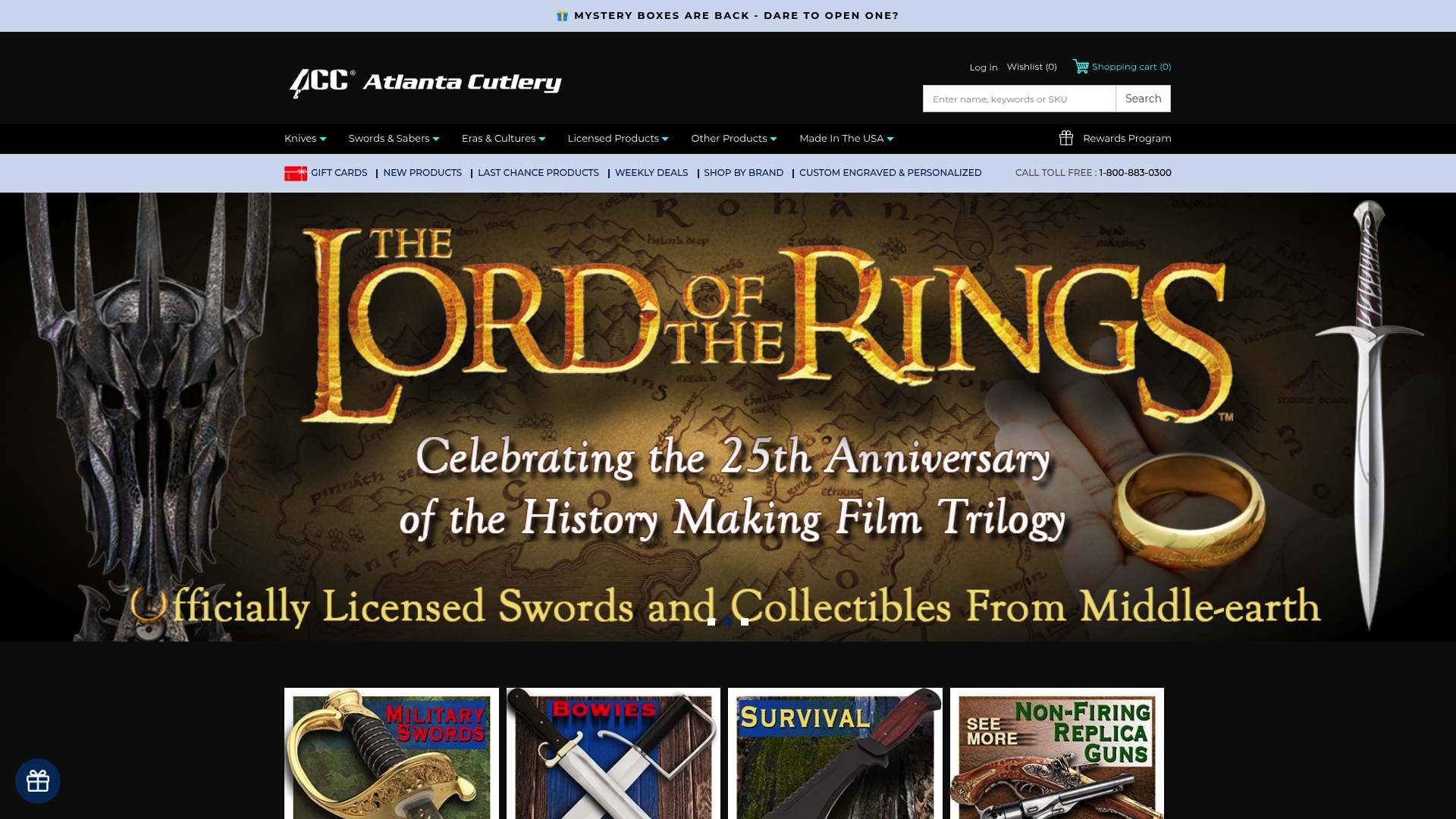The height and width of the screenshot is (819, 1456).
Task: Focus the product search input field
Action: (1019, 99)
